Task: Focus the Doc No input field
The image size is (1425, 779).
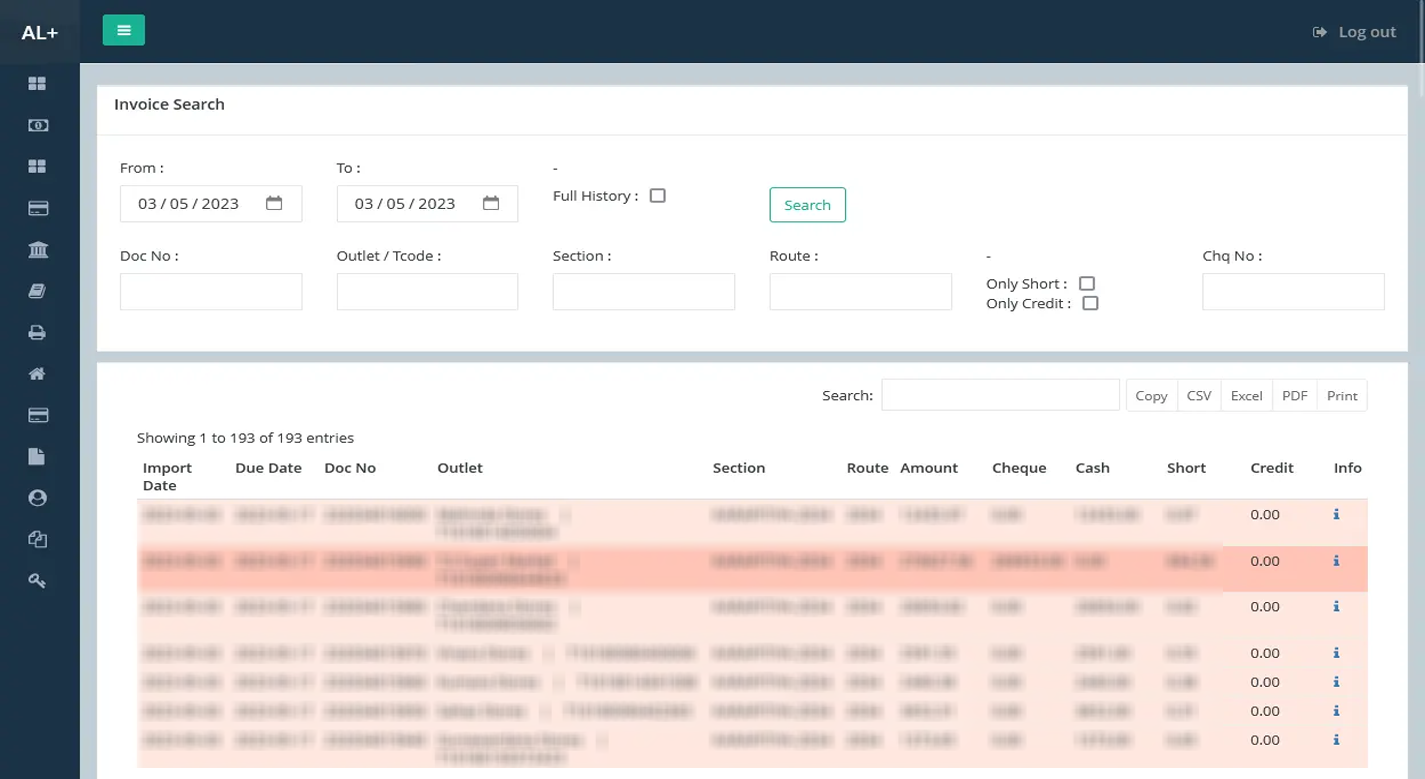Action: tap(211, 292)
